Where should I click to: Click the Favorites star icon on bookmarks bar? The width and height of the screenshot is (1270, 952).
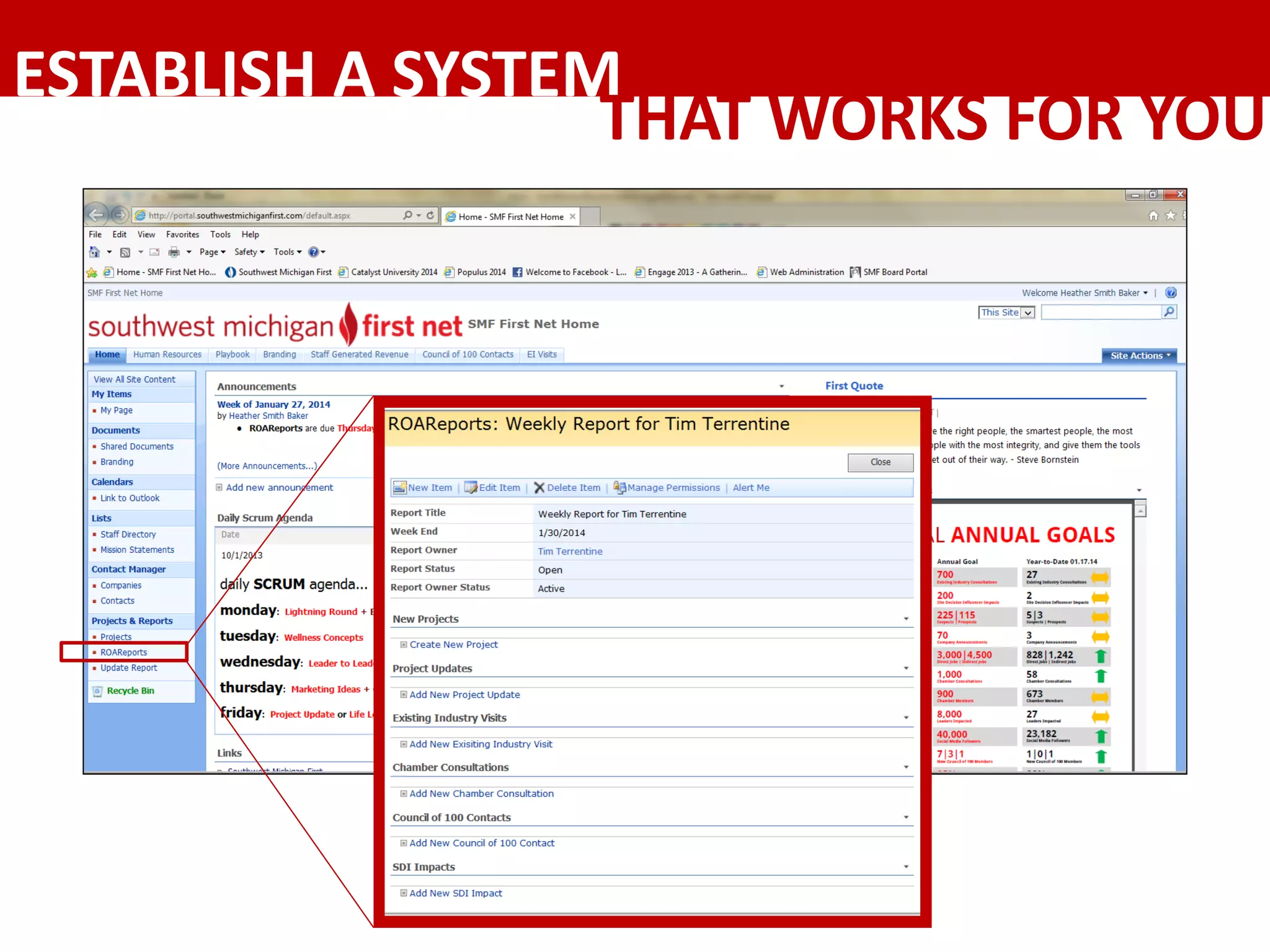(92, 272)
